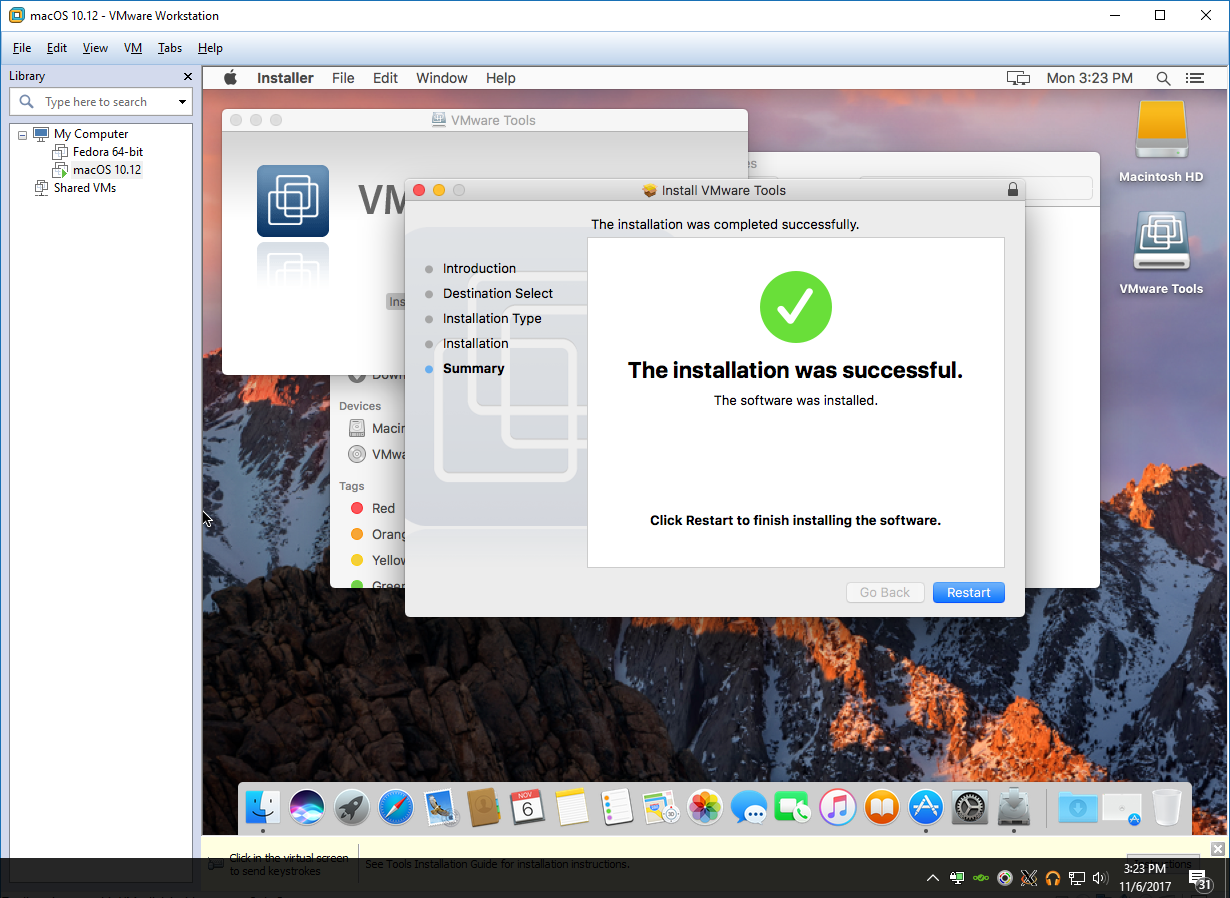
Task: Open System Preferences gear in dock
Action: [970, 806]
